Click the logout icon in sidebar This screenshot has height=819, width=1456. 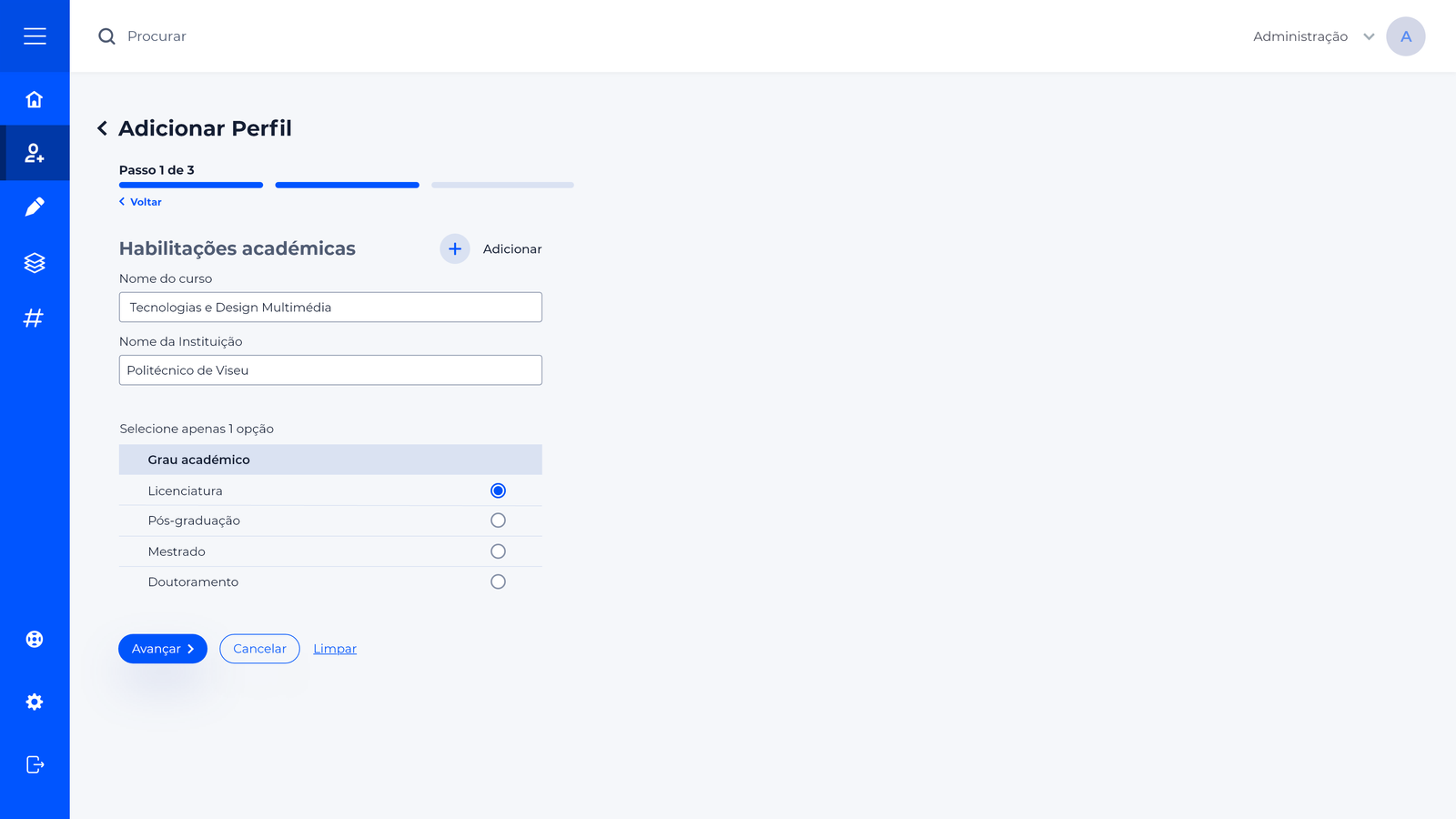click(x=35, y=764)
